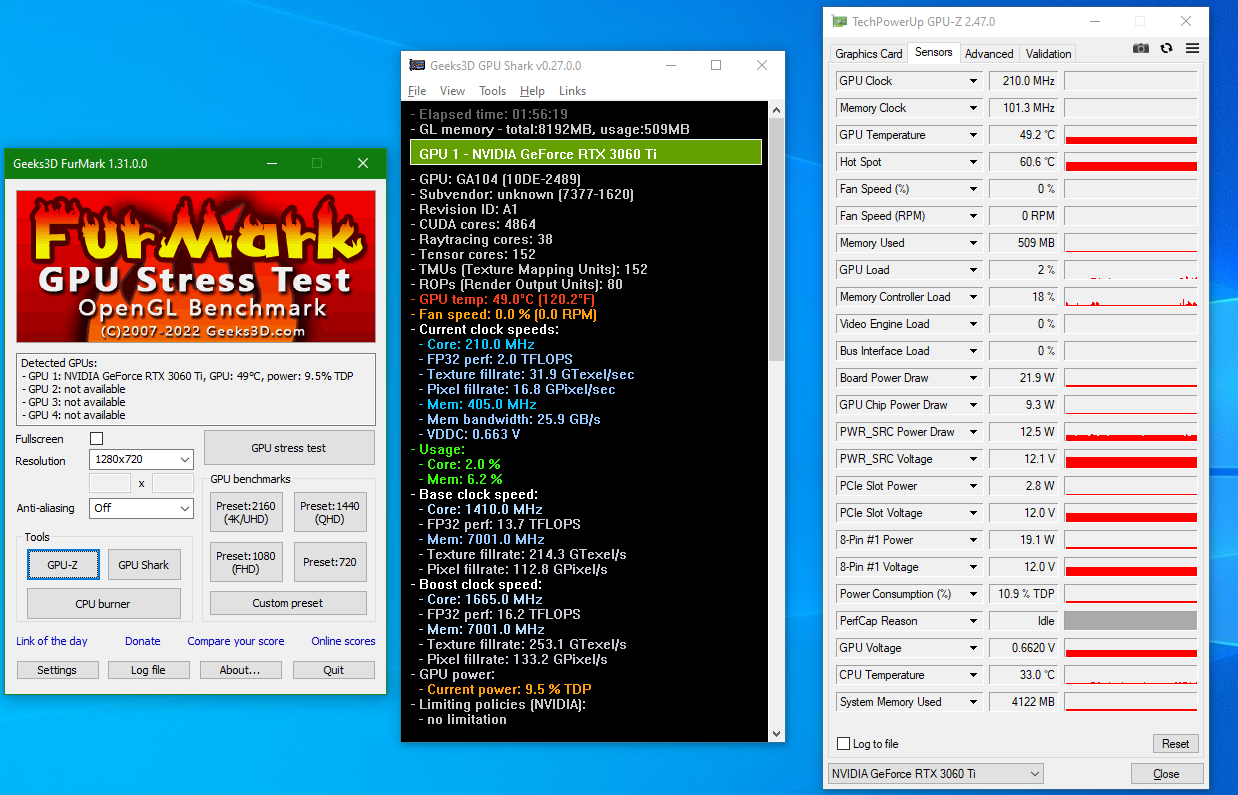The width and height of the screenshot is (1238, 795).
Task: Run the Preset:2160 (4K/UHD) benchmark
Action: pos(246,512)
